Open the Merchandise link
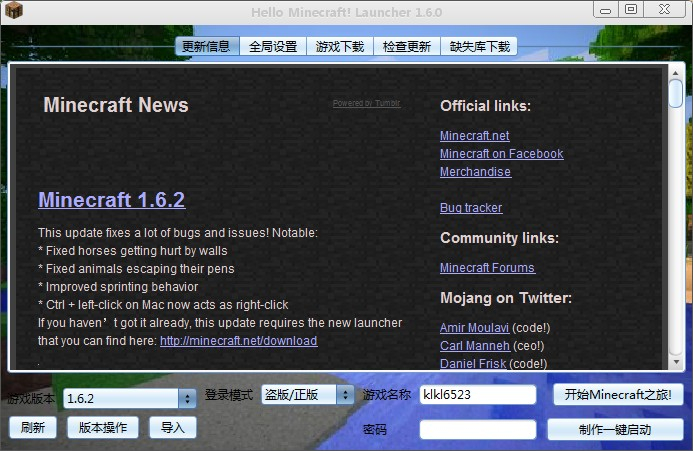 [x=475, y=172]
